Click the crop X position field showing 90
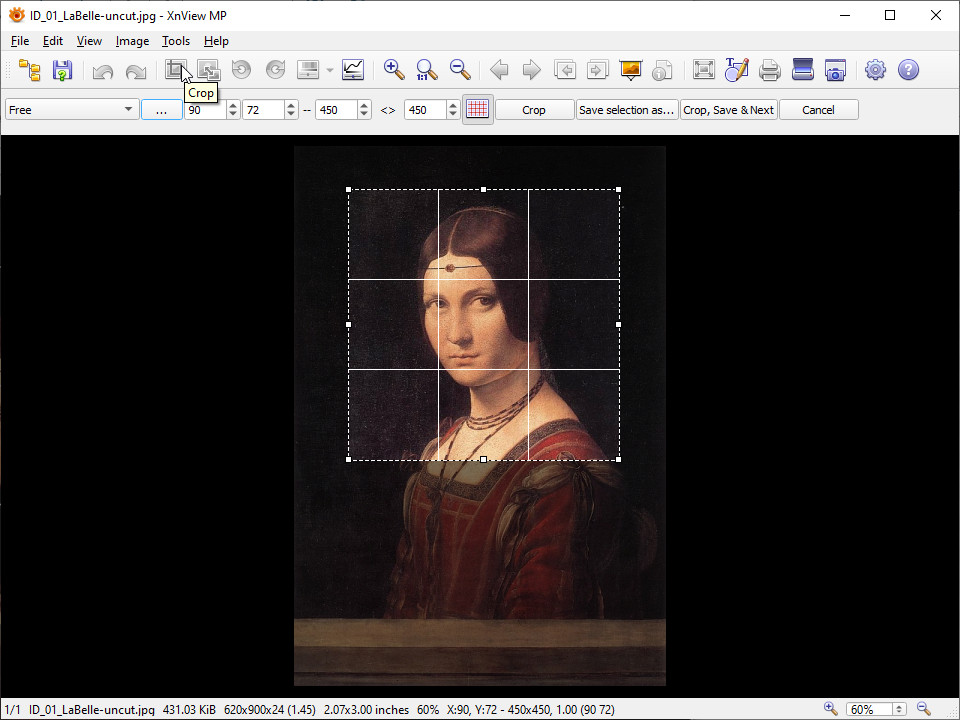960x720 pixels. (x=206, y=110)
